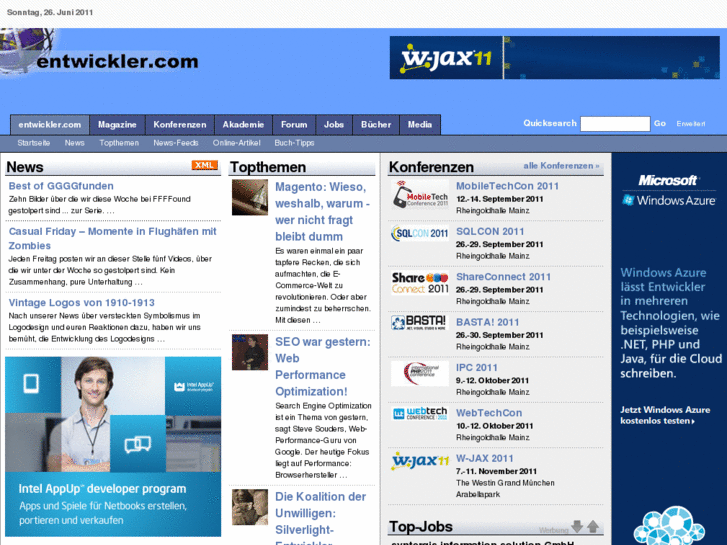This screenshot has height=545, width=727.
Task: Open the Microsoft Windows Azure logo ad
Action: tap(669, 190)
